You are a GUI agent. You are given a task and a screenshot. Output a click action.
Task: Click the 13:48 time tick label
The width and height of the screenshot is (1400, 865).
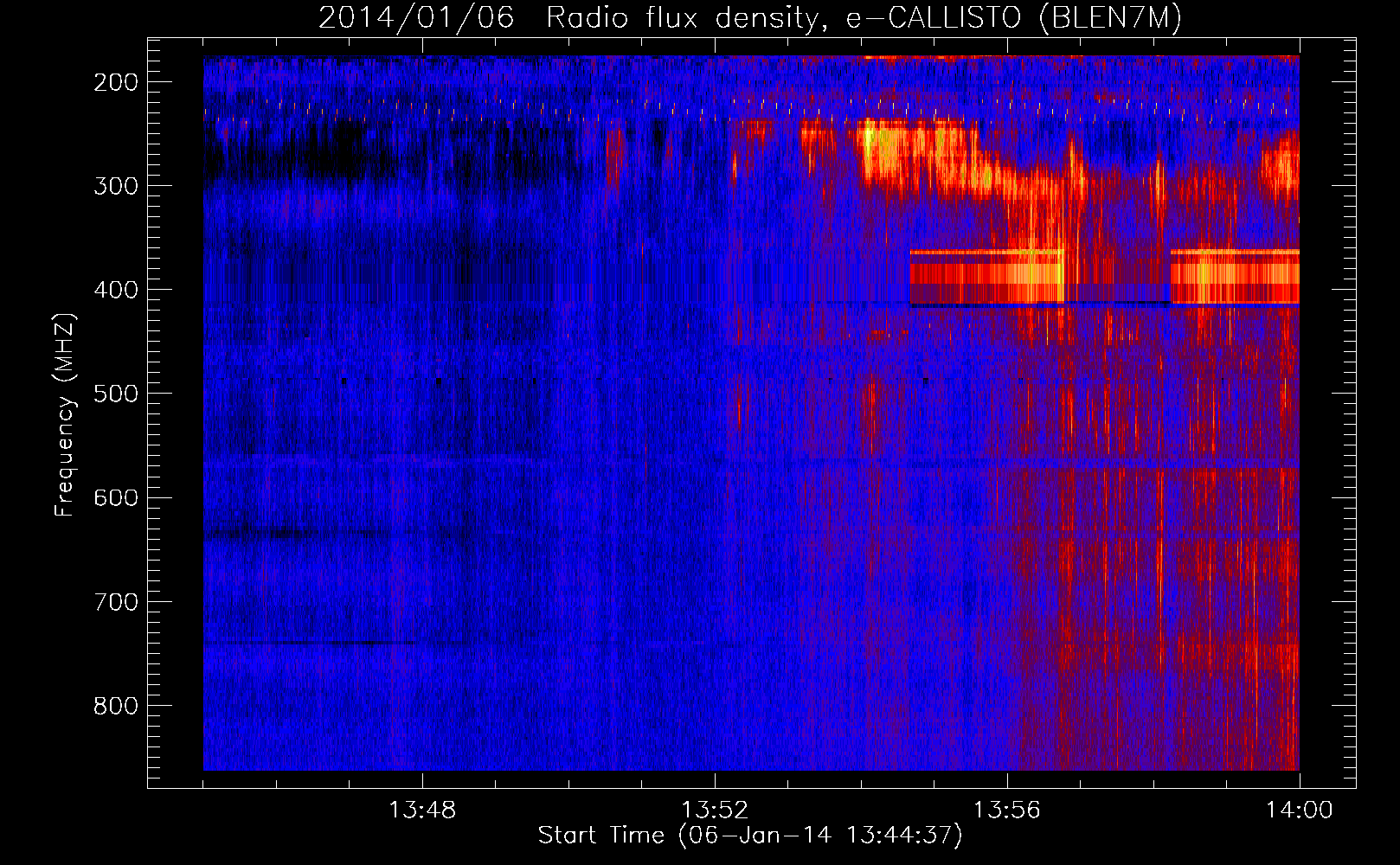[x=422, y=811]
